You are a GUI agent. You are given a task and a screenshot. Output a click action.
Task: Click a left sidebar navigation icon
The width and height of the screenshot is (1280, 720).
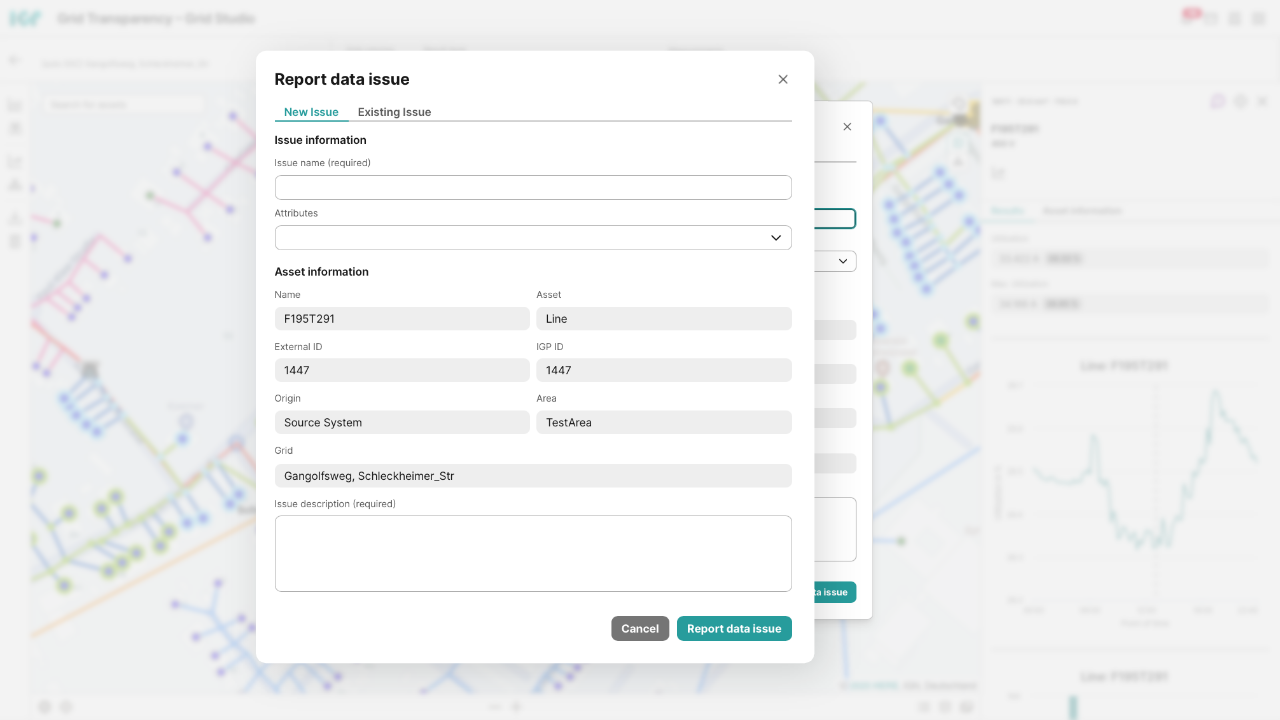14,104
